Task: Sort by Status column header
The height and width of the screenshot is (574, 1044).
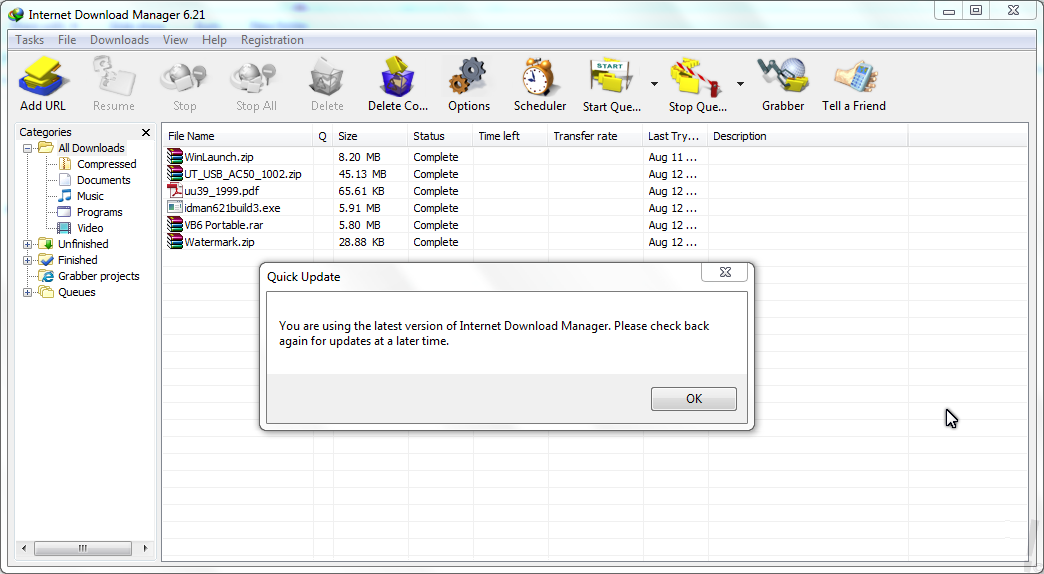Action: [x=440, y=136]
